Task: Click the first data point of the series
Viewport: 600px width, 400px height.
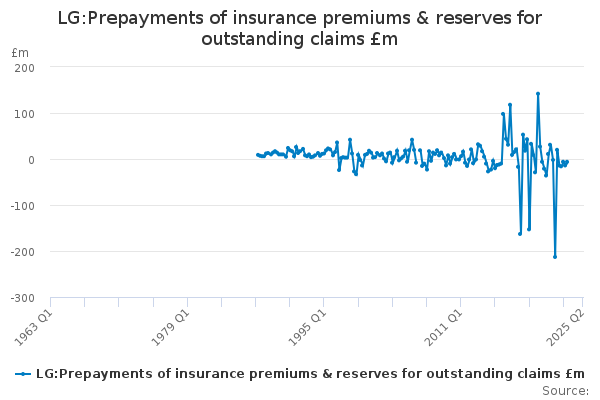Action: coord(257,155)
